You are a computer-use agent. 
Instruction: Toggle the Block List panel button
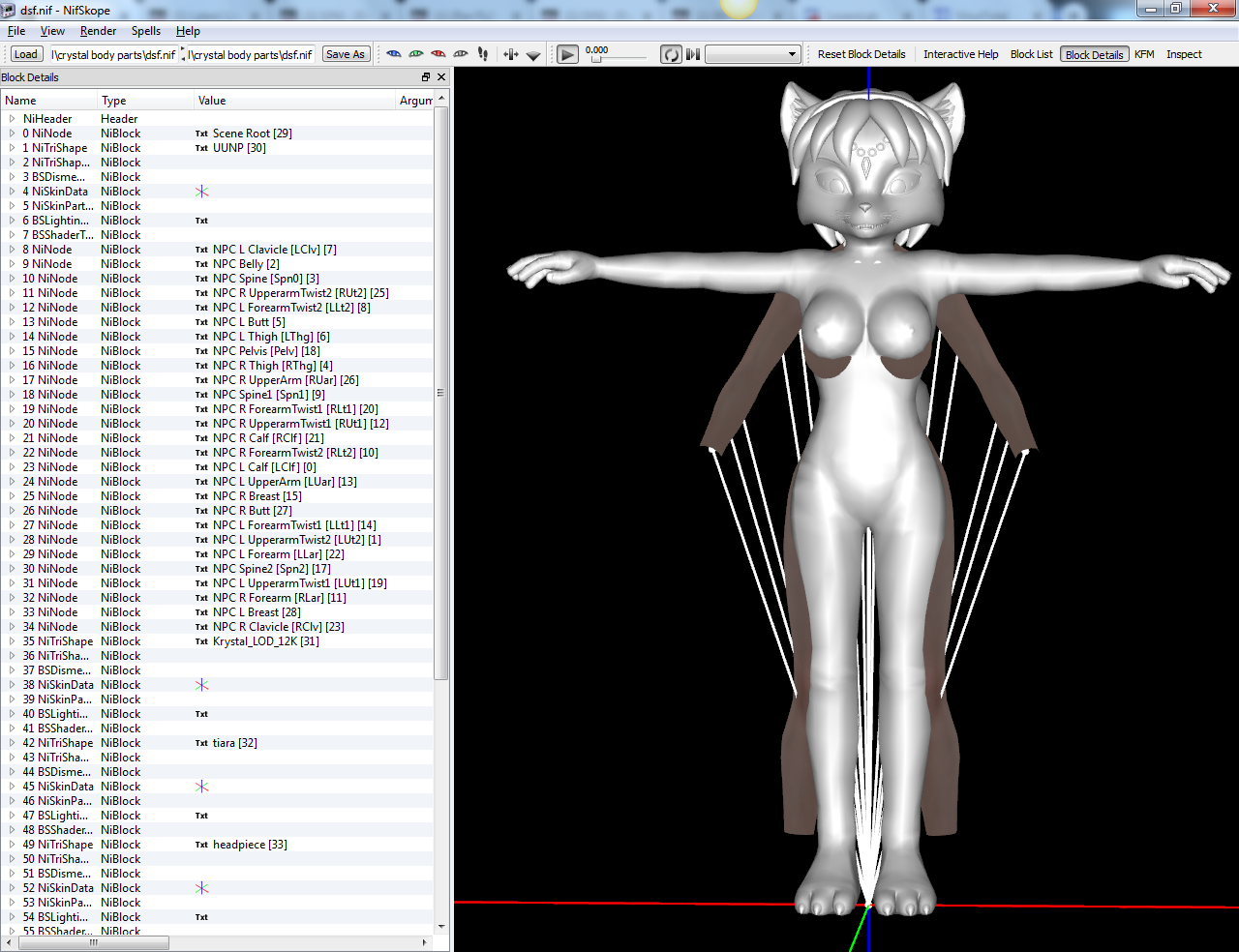[x=1031, y=54]
